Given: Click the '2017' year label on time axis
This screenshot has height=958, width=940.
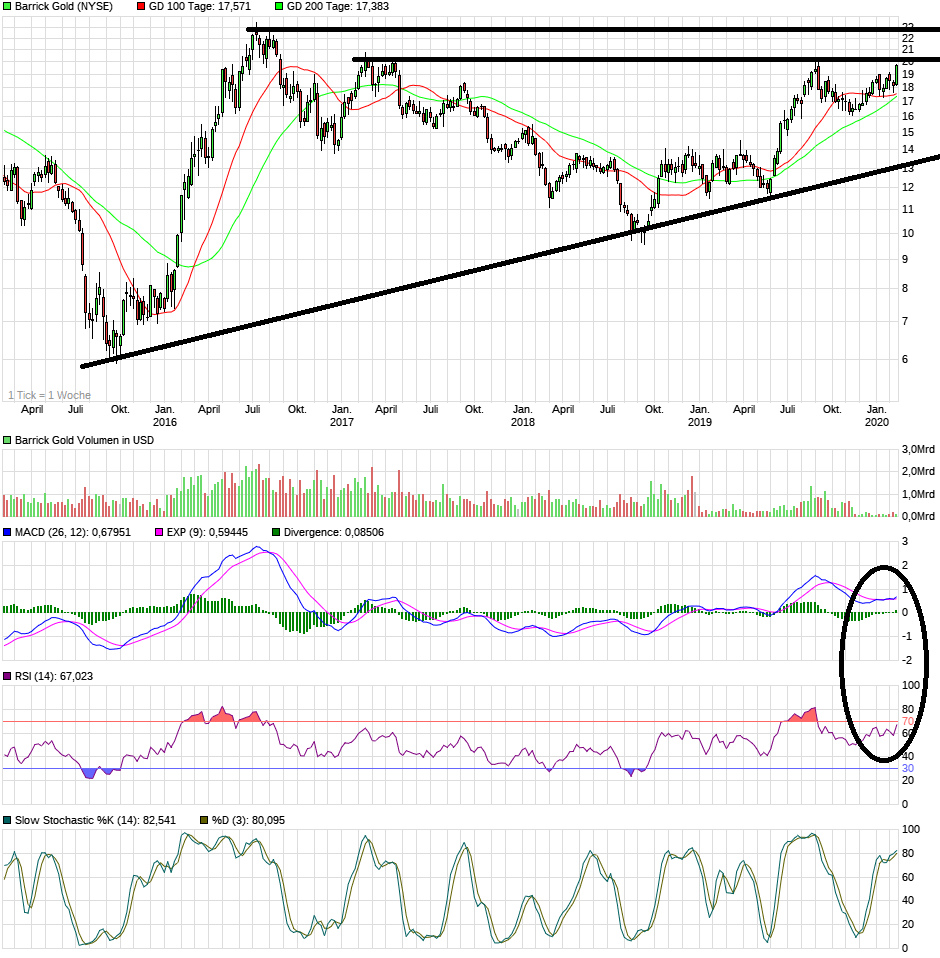Looking at the screenshot, I should [341, 422].
